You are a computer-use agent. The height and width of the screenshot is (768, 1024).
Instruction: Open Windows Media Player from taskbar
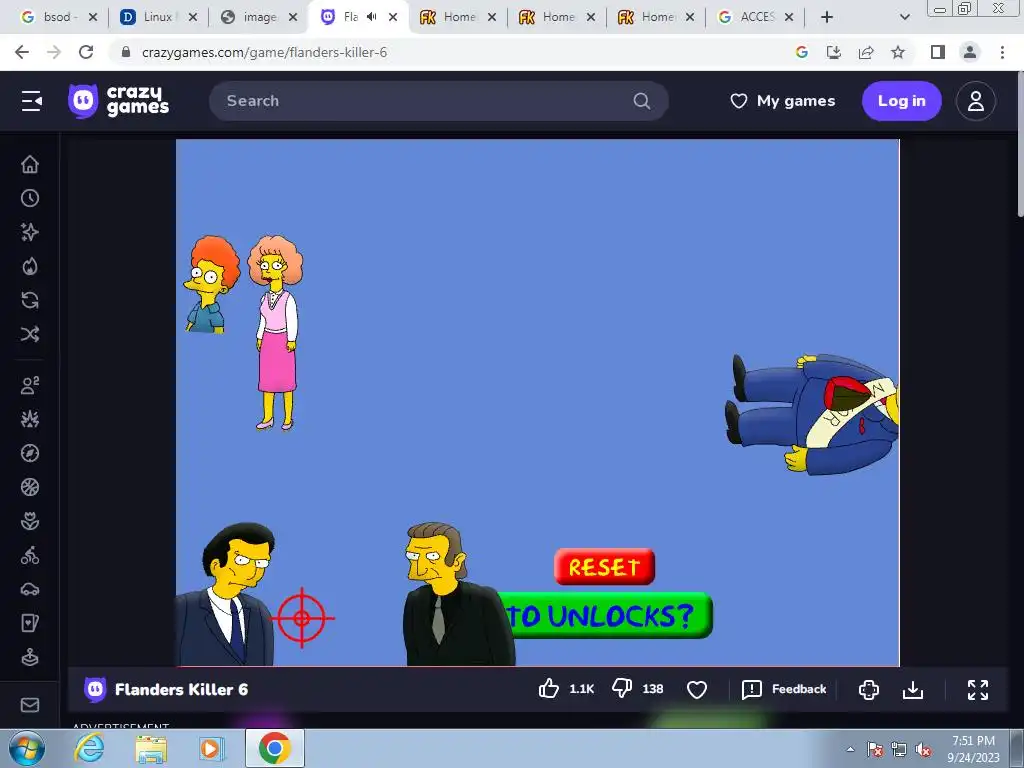tap(210, 749)
